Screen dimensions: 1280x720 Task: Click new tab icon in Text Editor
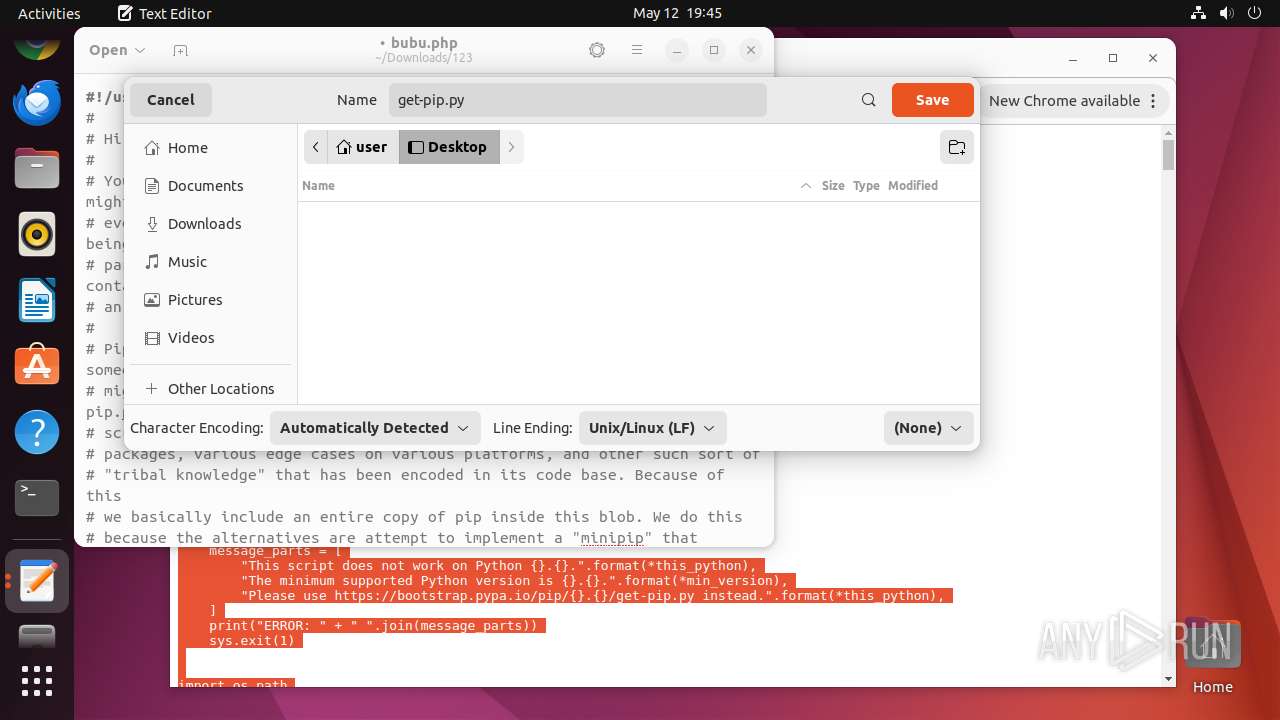(180, 50)
